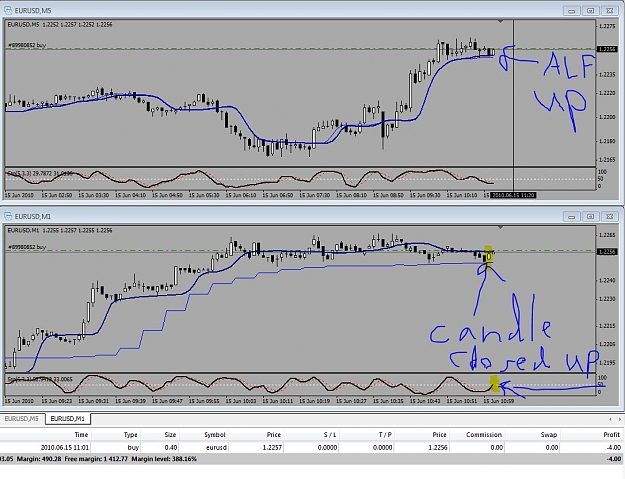
Task: Click the crosshair date label 2010.06.15 11:20
Action: click(x=513, y=195)
